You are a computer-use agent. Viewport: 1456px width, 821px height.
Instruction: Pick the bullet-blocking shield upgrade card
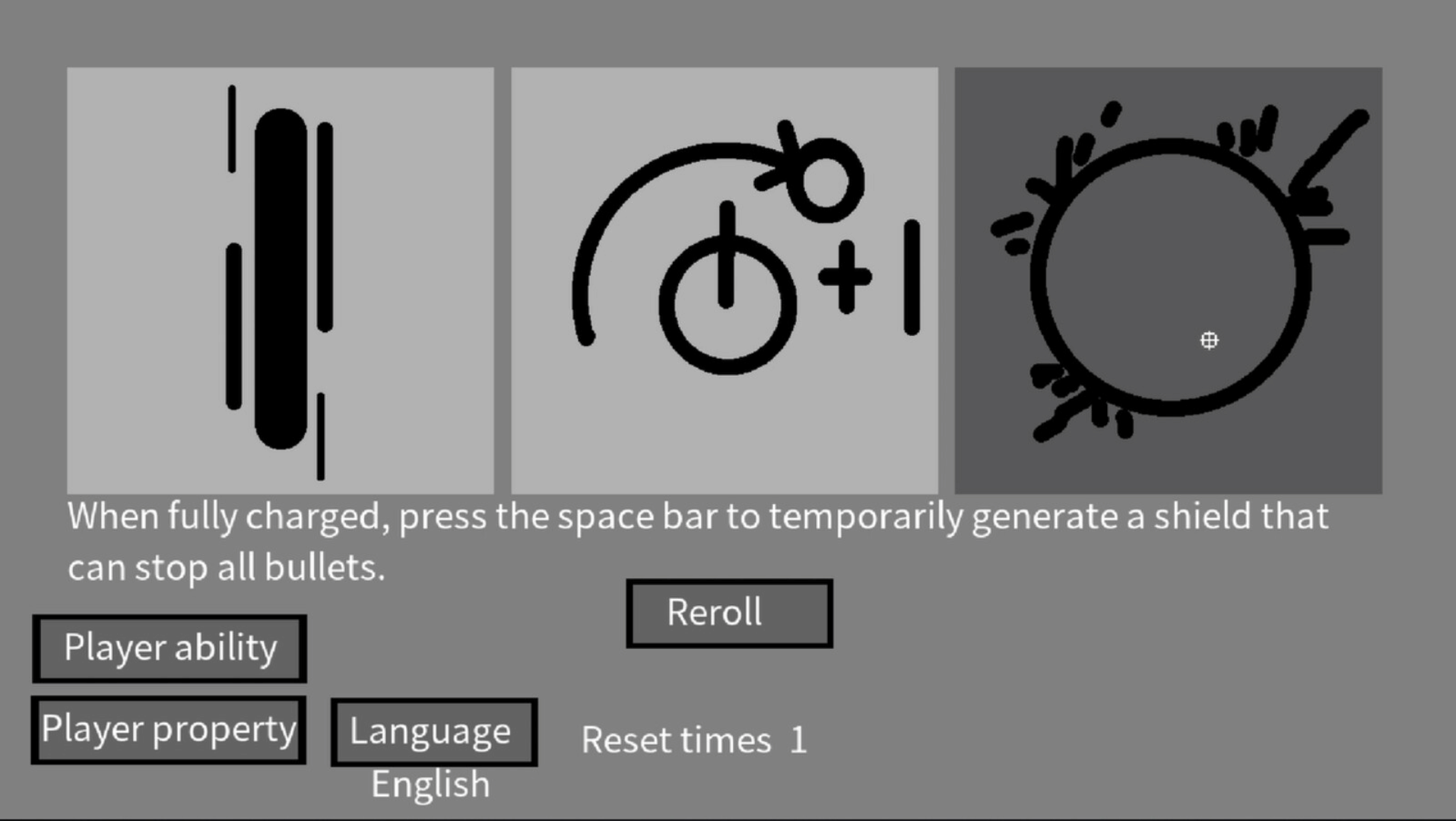click(1168, 280)
